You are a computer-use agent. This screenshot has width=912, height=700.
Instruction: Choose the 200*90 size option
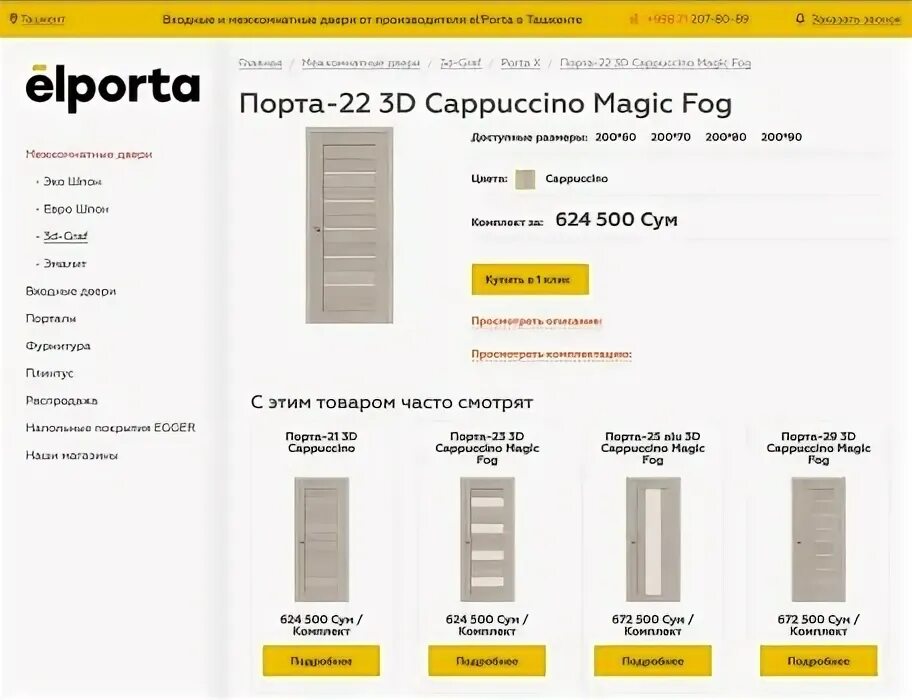(781, 137)
